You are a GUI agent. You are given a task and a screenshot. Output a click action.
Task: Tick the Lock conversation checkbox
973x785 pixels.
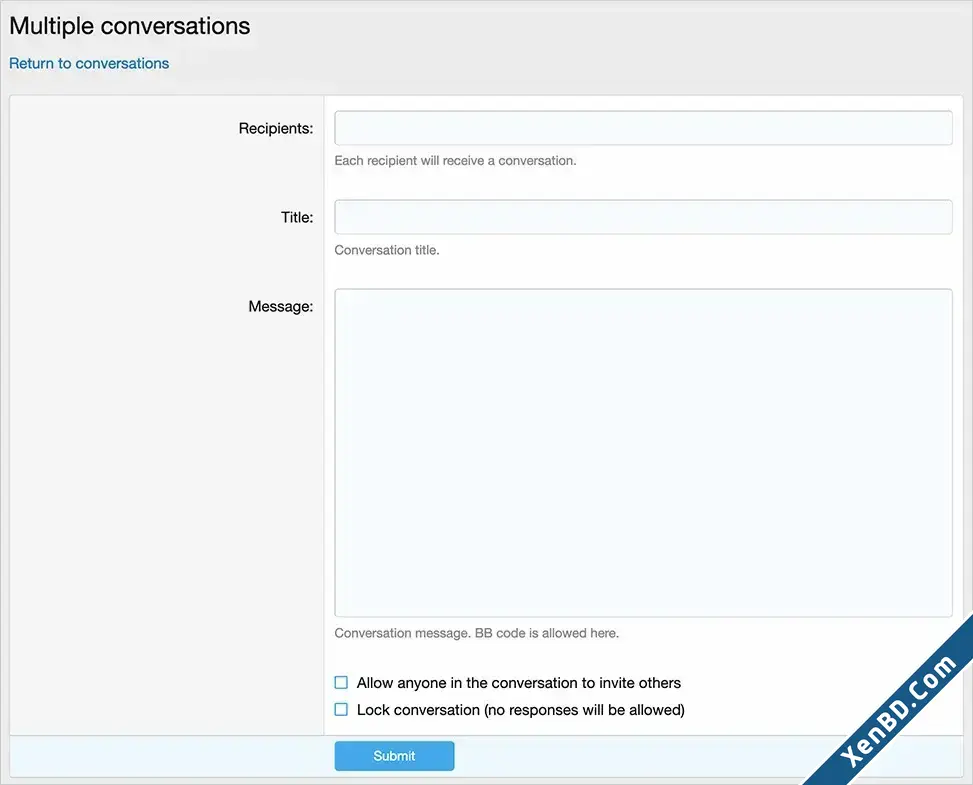pos(341,709)
